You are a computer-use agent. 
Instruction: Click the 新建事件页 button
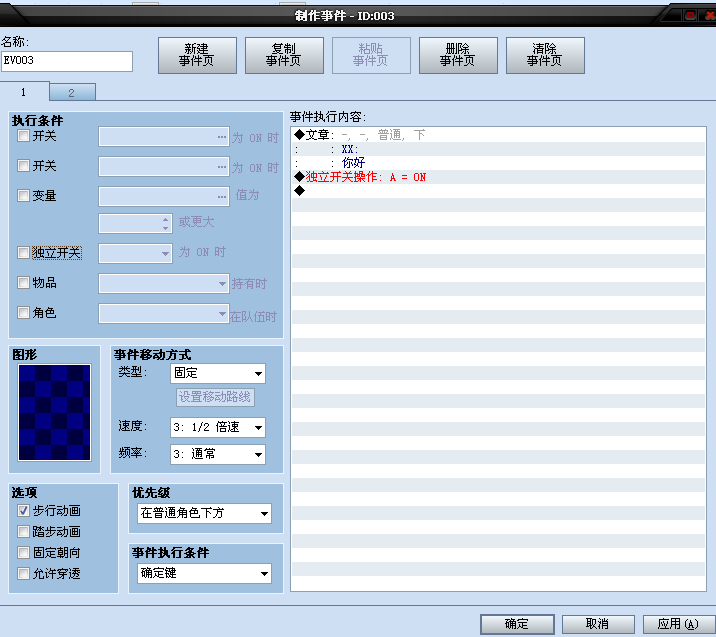click(197, 55)
